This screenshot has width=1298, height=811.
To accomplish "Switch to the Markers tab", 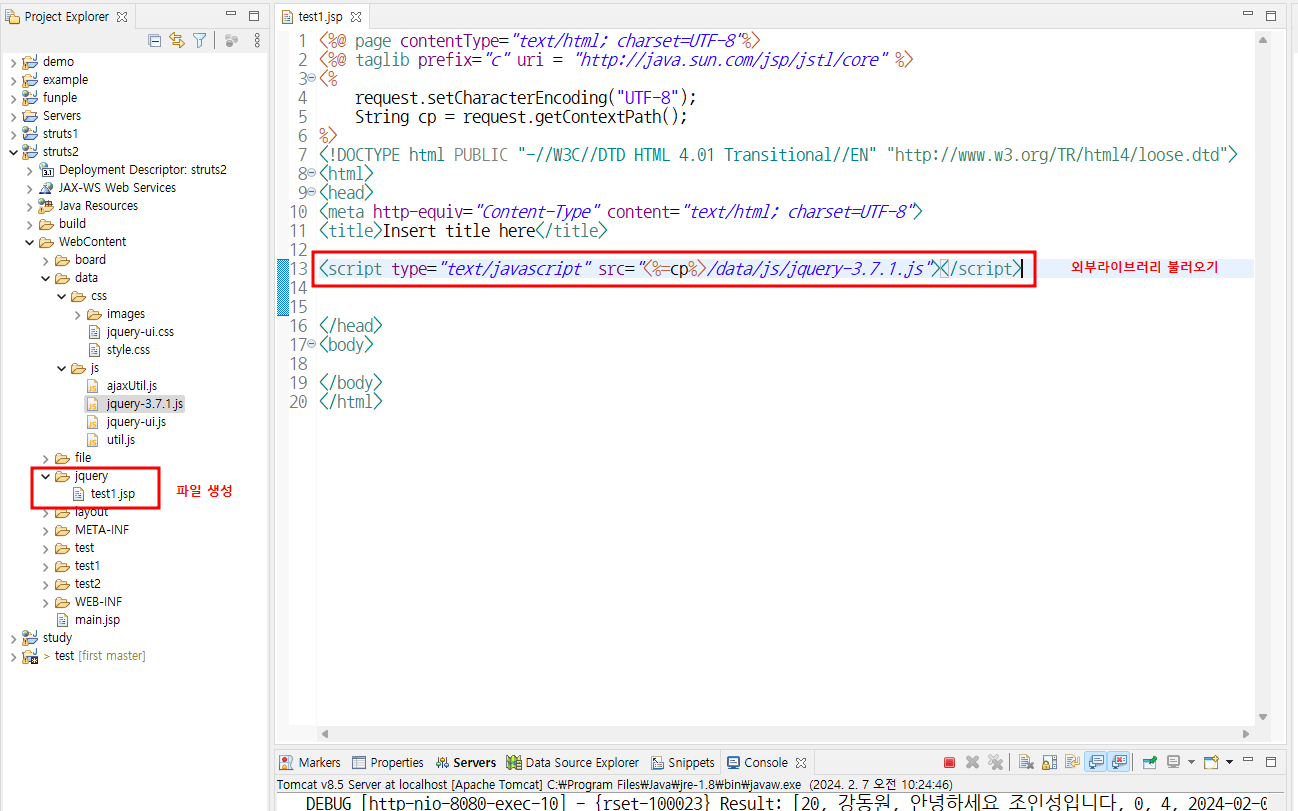I will pyautogui.click(x=310, y=762).
